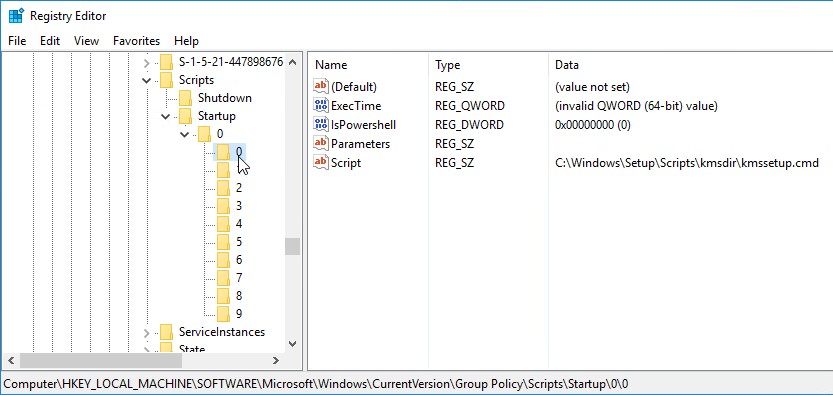833x395 pixels.
Task: Click the Startup folder icon
Action: pyautogui.click(x=186, y=116)
